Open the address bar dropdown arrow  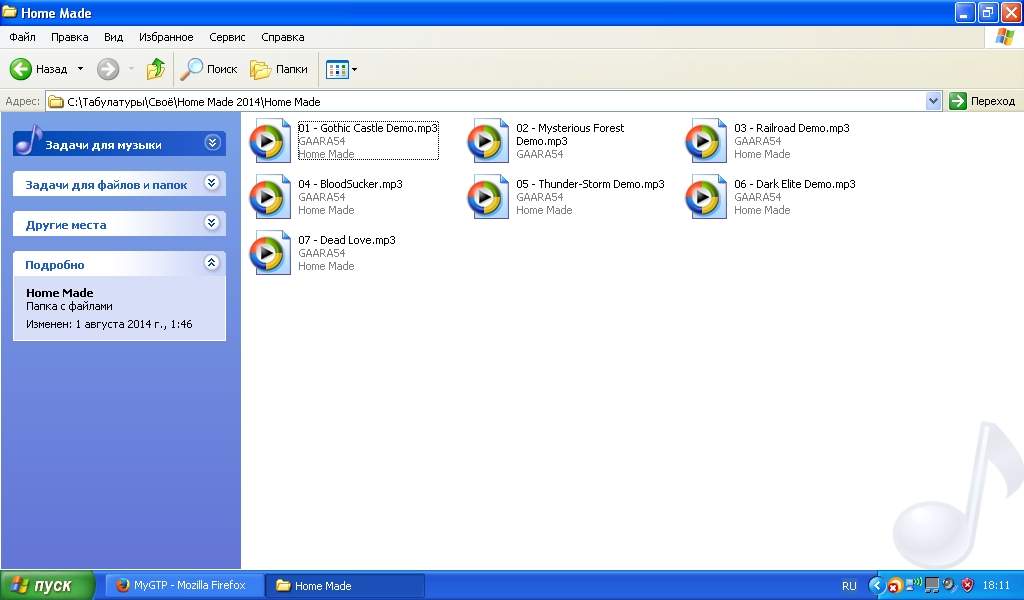[933, 101]
